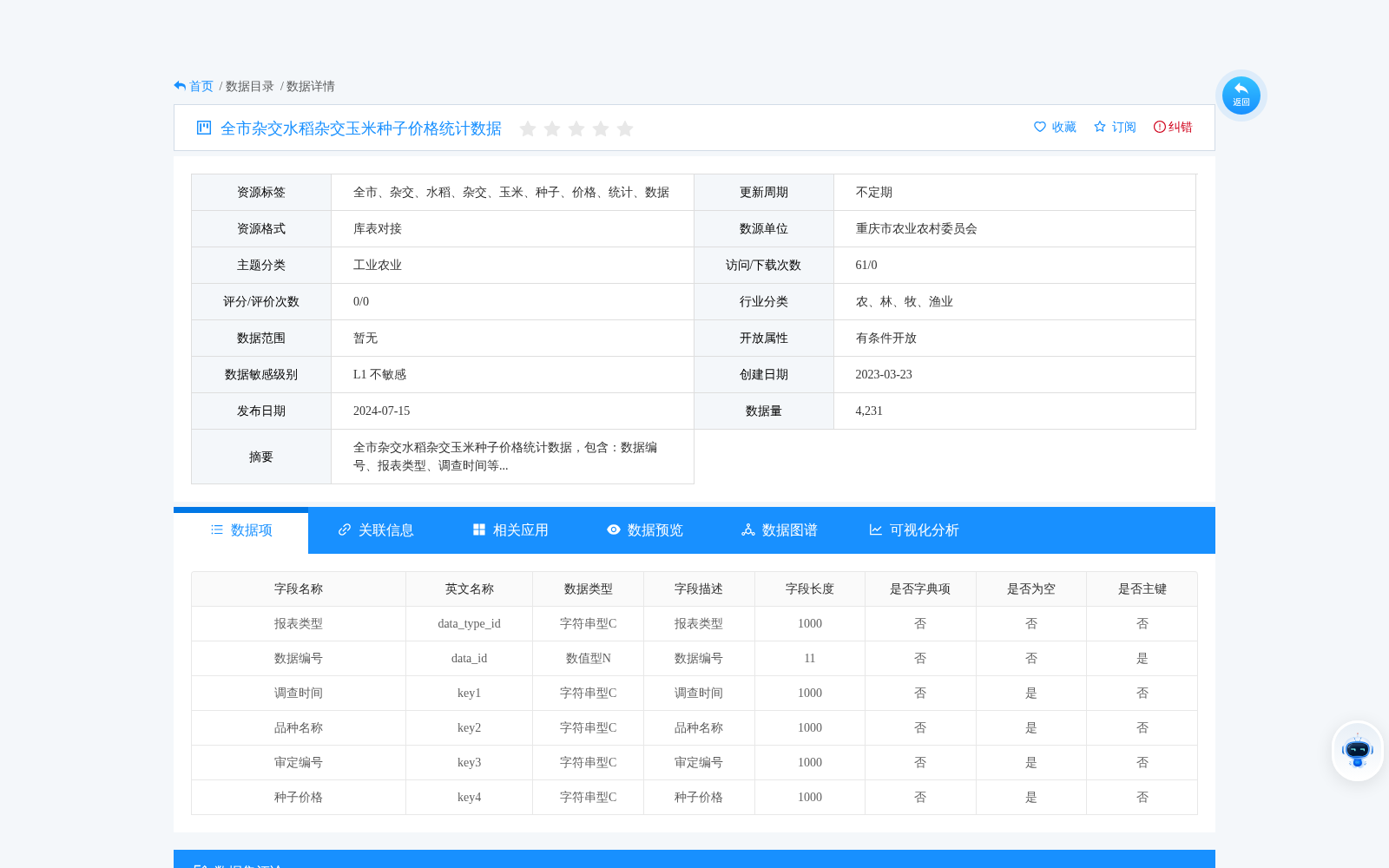
Task: Switch to the 数据项 tab
Action: click(x=241, y=530)
